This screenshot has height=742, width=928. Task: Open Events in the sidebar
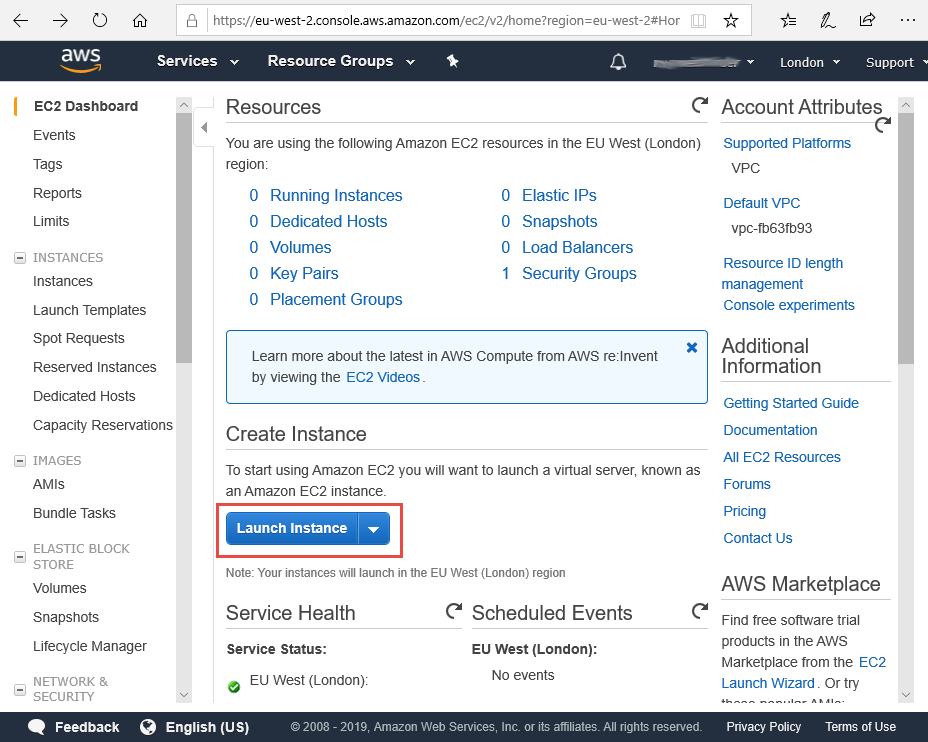[x=54, y=135]
